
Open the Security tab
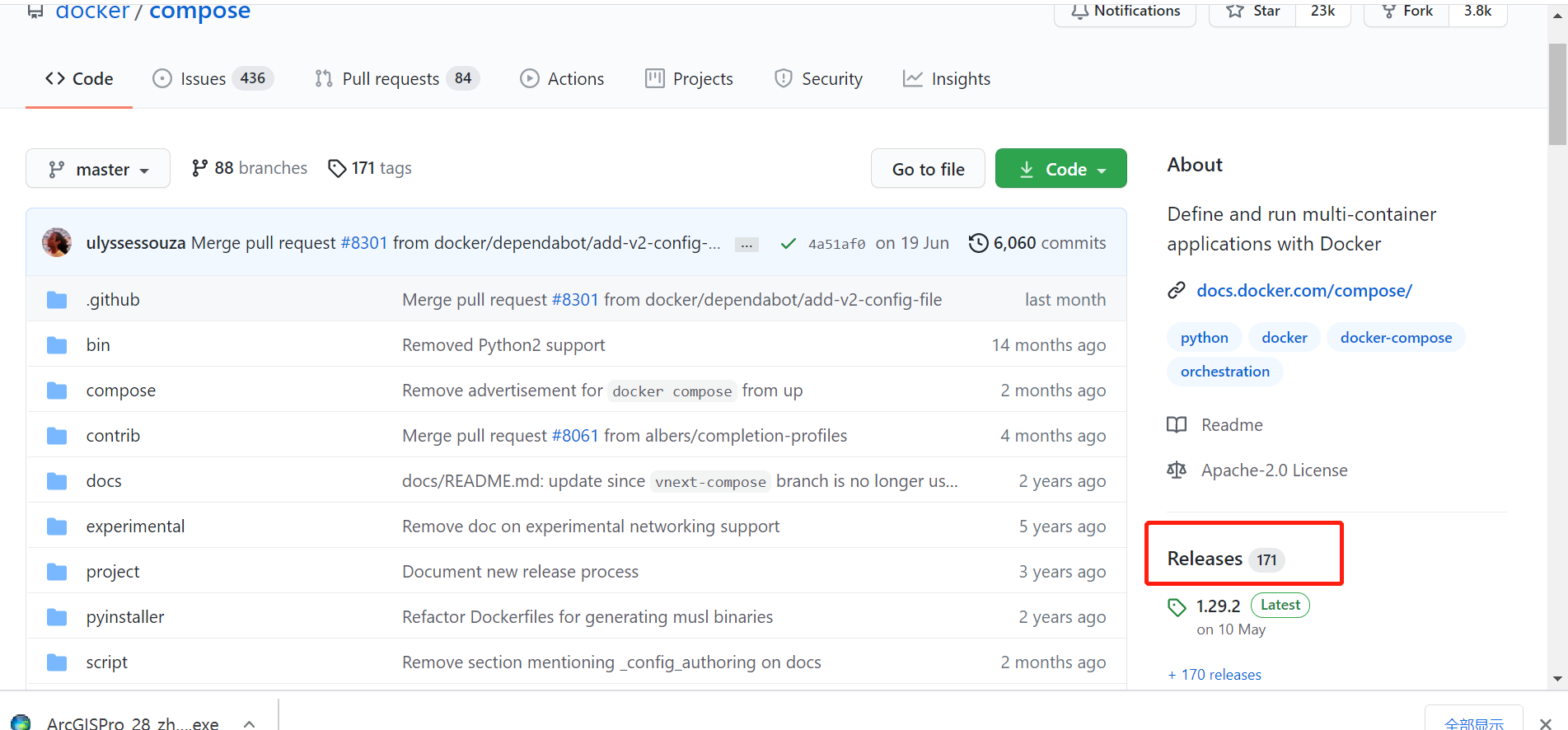[818, 79]
